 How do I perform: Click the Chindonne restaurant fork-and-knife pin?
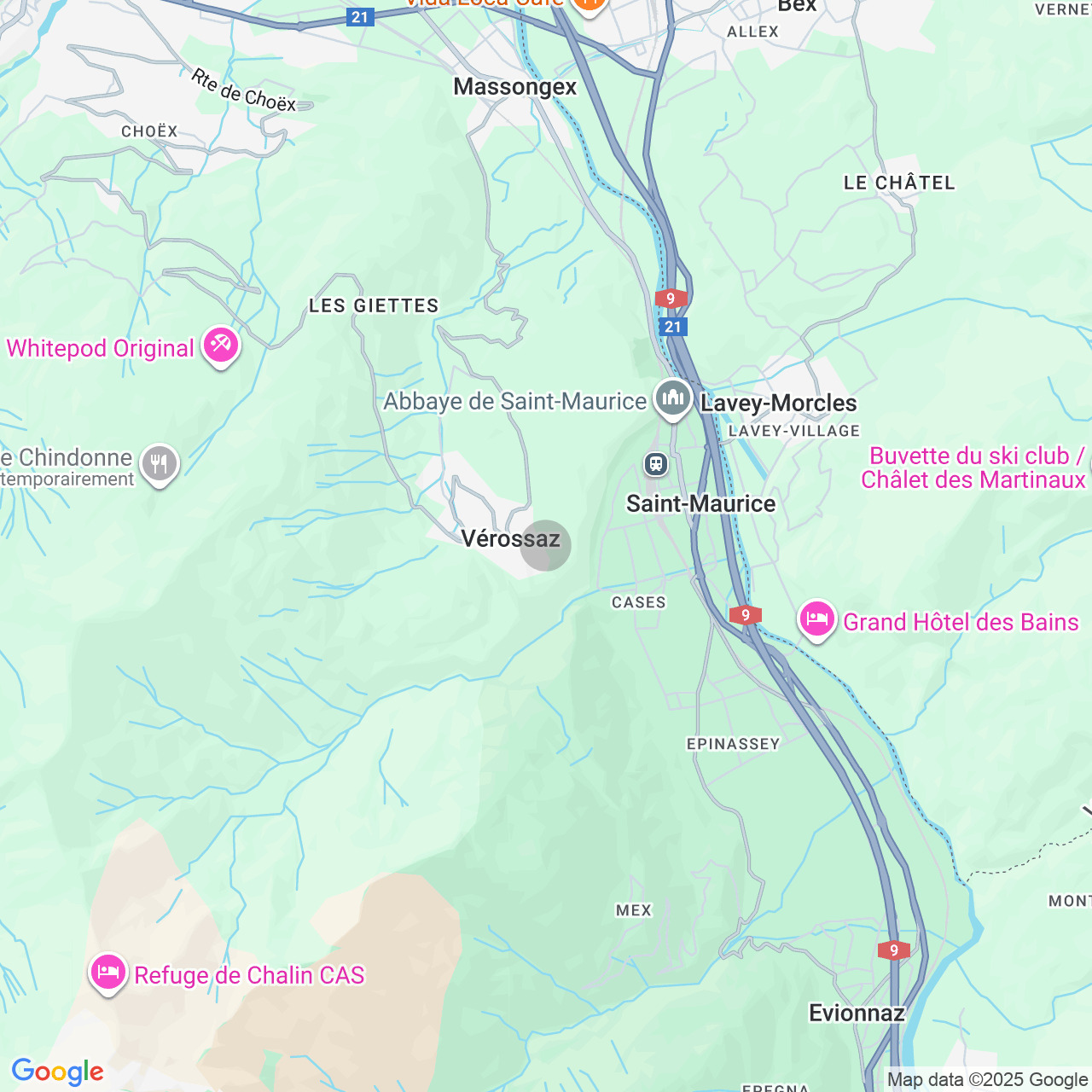(160, 465)
